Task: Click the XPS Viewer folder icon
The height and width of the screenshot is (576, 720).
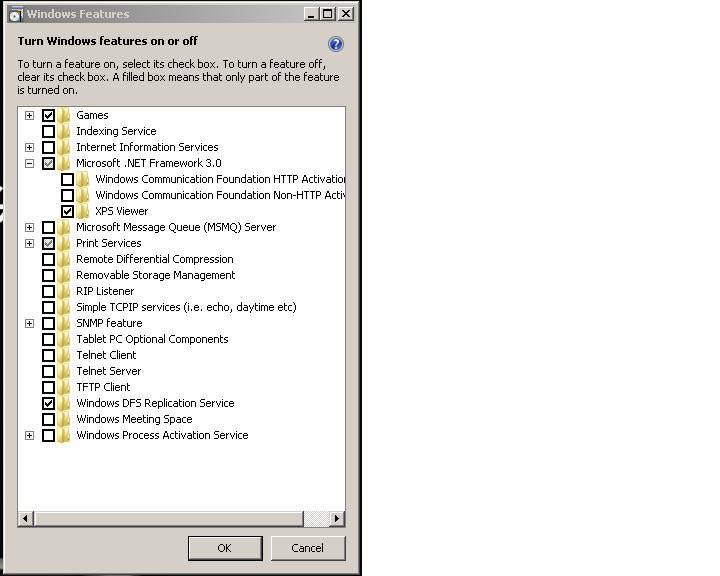Action: coord(83,211)
